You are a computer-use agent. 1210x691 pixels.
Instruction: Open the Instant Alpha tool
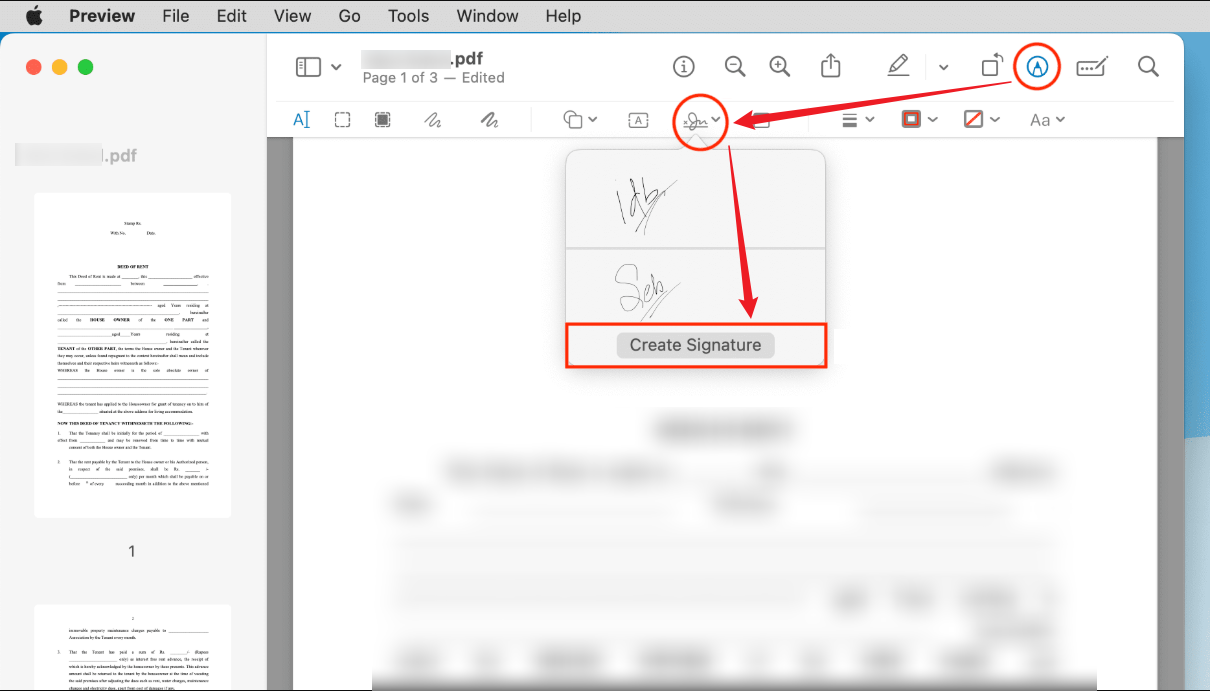tap(382, 119)
